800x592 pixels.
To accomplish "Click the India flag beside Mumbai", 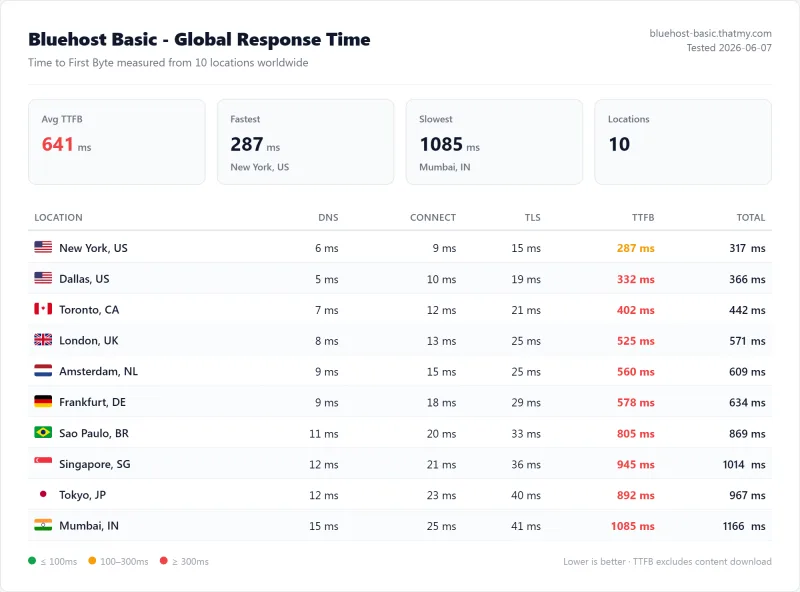I will (43, 525).
